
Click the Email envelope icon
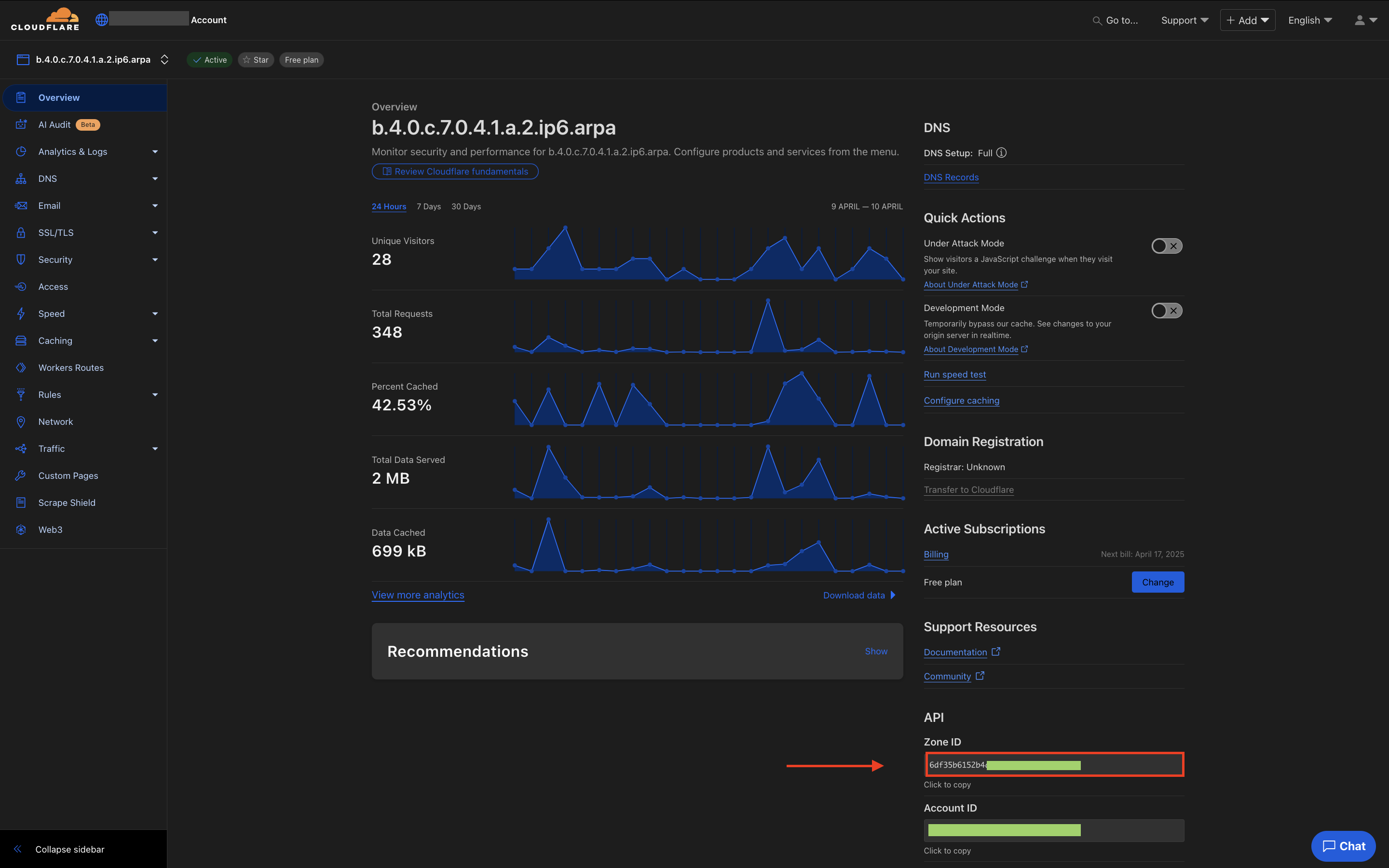(x=21, y=205)
